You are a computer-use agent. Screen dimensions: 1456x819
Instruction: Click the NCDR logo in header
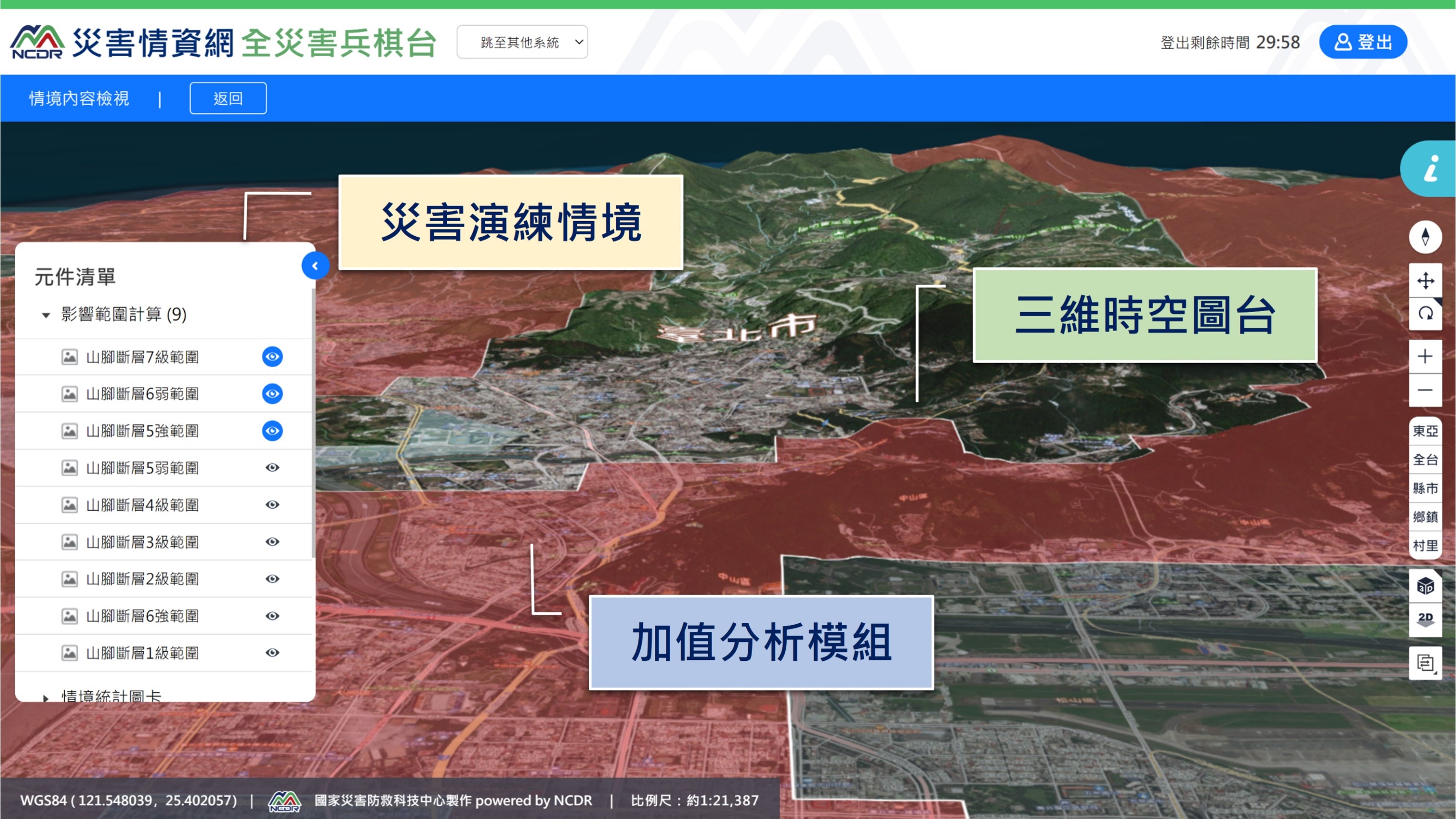37,42
